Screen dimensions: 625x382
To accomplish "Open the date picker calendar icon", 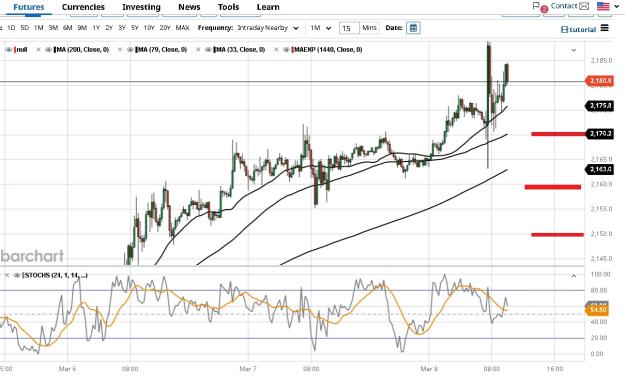I will click(x=413, y=28).
